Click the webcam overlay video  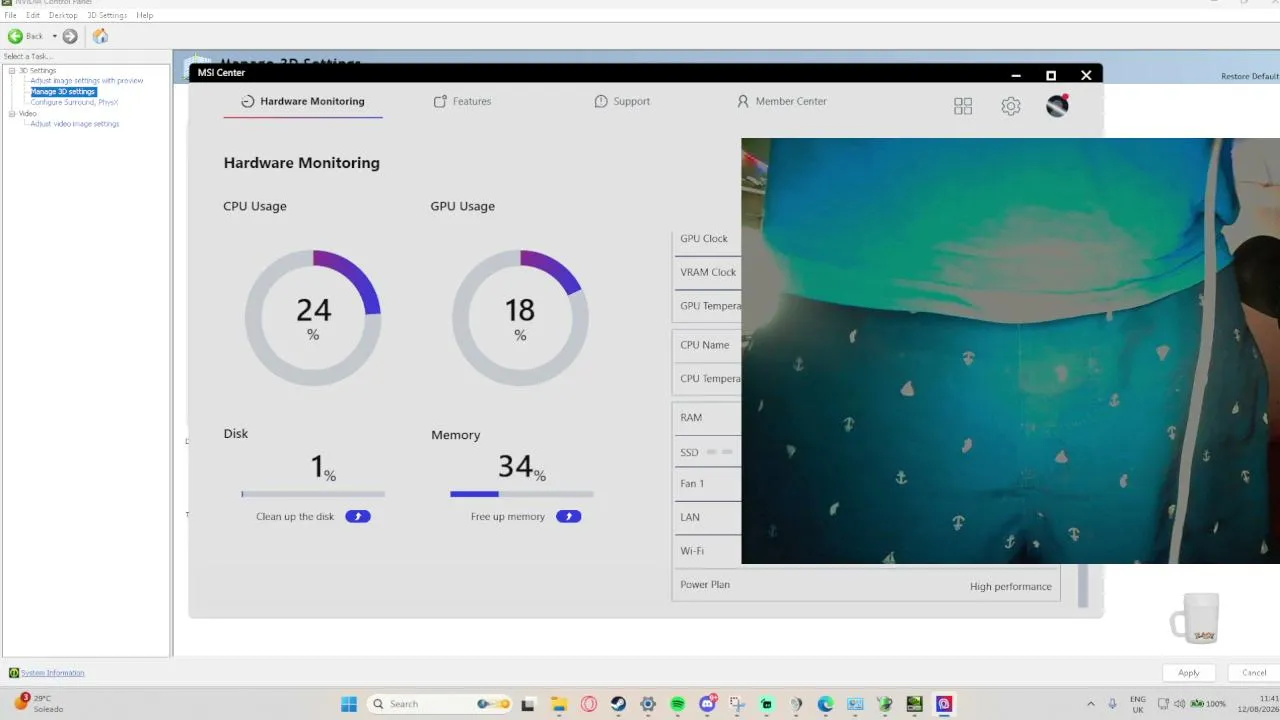1010,351
